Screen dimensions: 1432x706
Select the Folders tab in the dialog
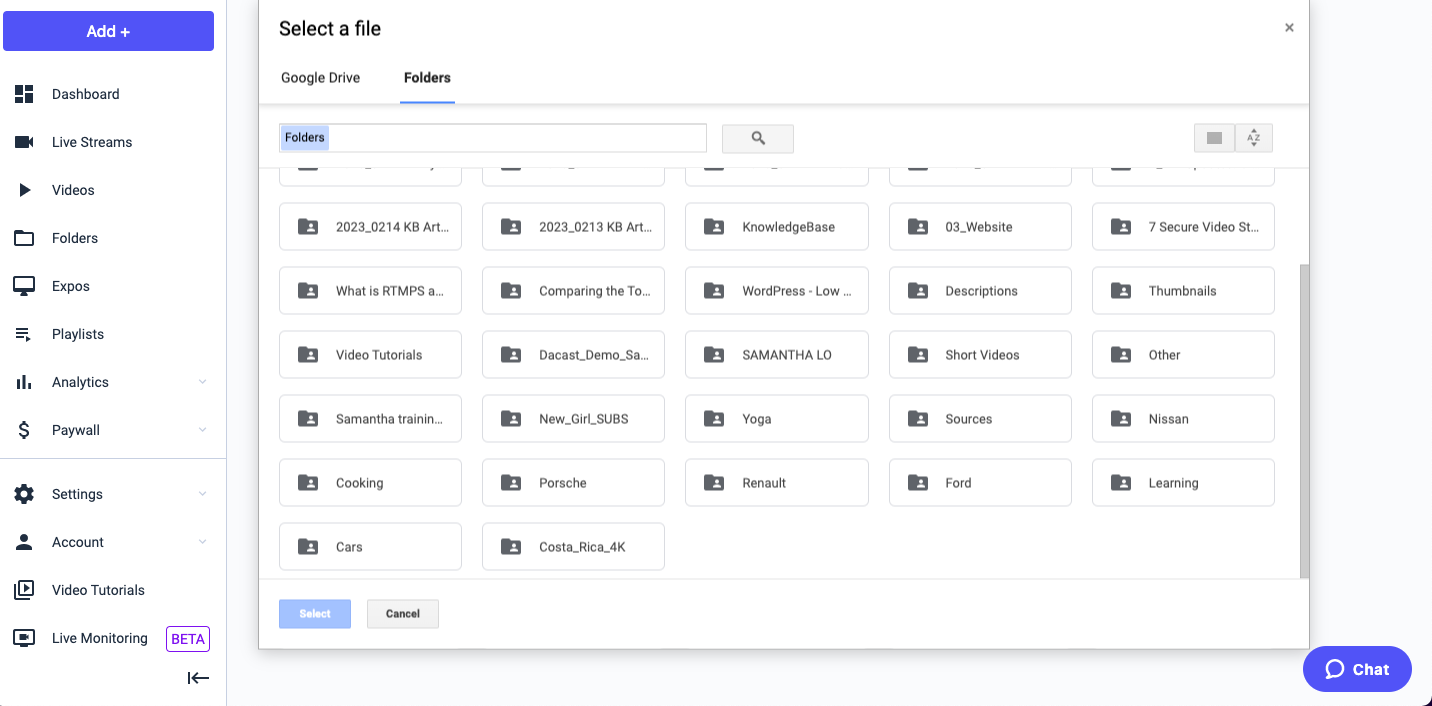point(427,78)
